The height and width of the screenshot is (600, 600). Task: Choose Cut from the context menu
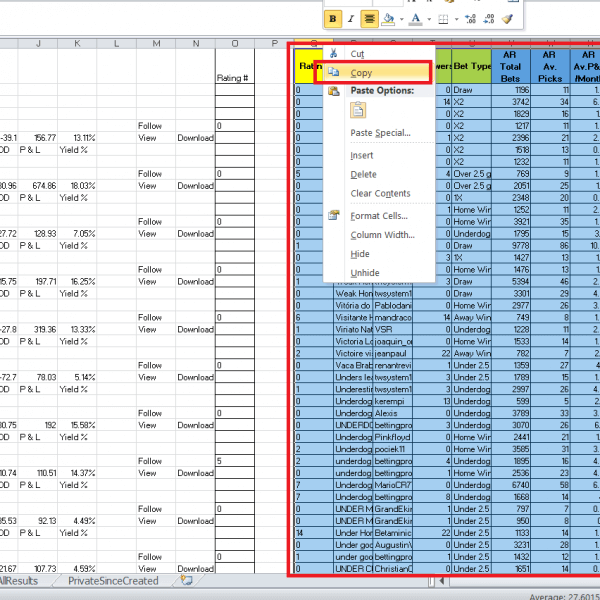379,54
